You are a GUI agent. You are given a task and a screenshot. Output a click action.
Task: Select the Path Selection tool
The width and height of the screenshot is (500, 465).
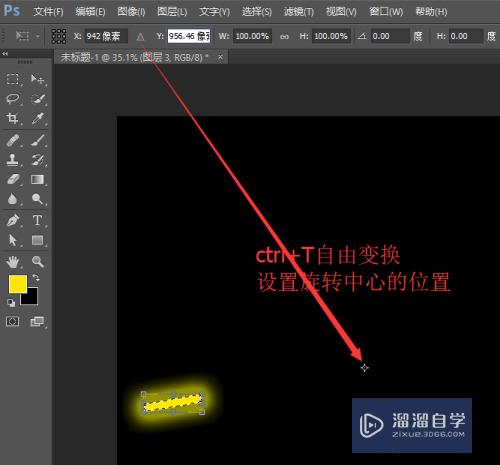[x=13, y=240]
